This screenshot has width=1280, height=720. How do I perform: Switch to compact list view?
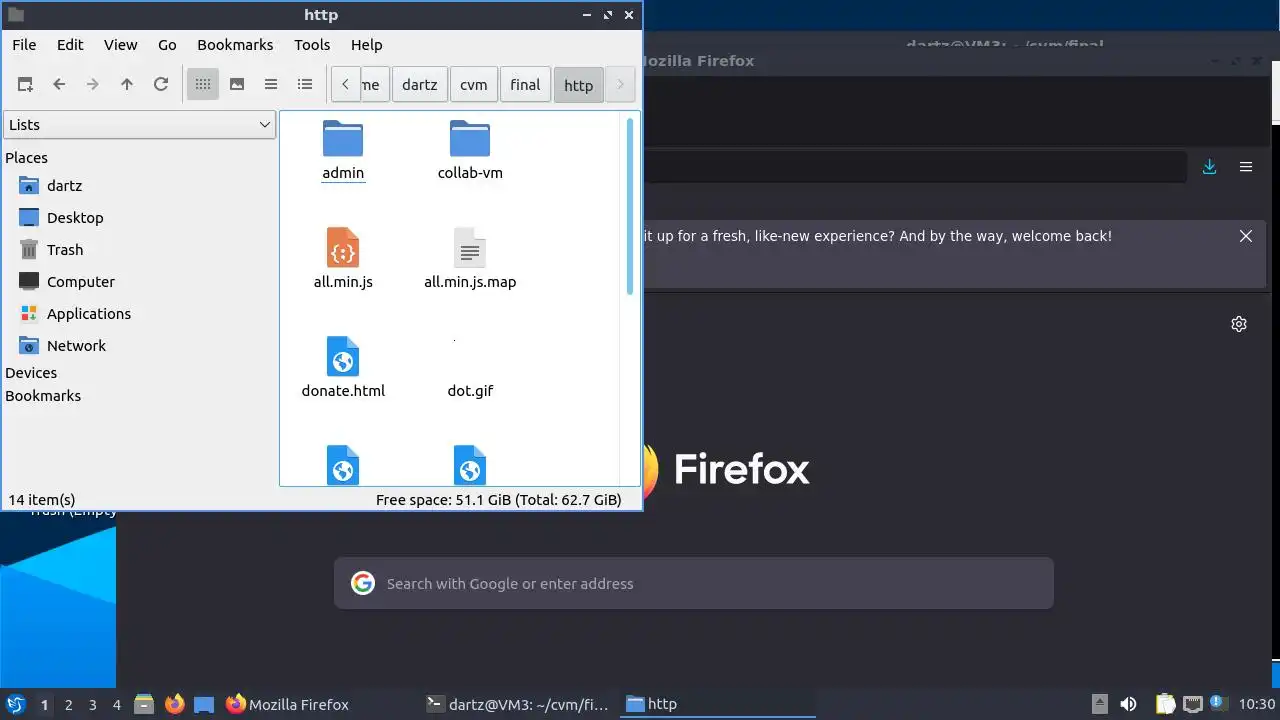pyautogui.click(x=271, y=85)
